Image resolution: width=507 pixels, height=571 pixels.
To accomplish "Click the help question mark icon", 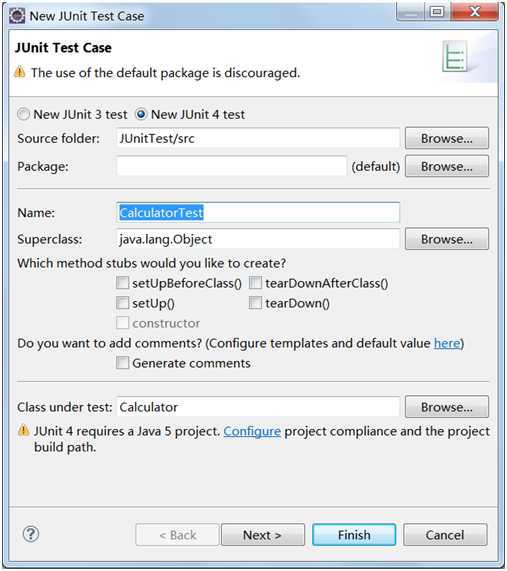I will (x=31, y=534).
